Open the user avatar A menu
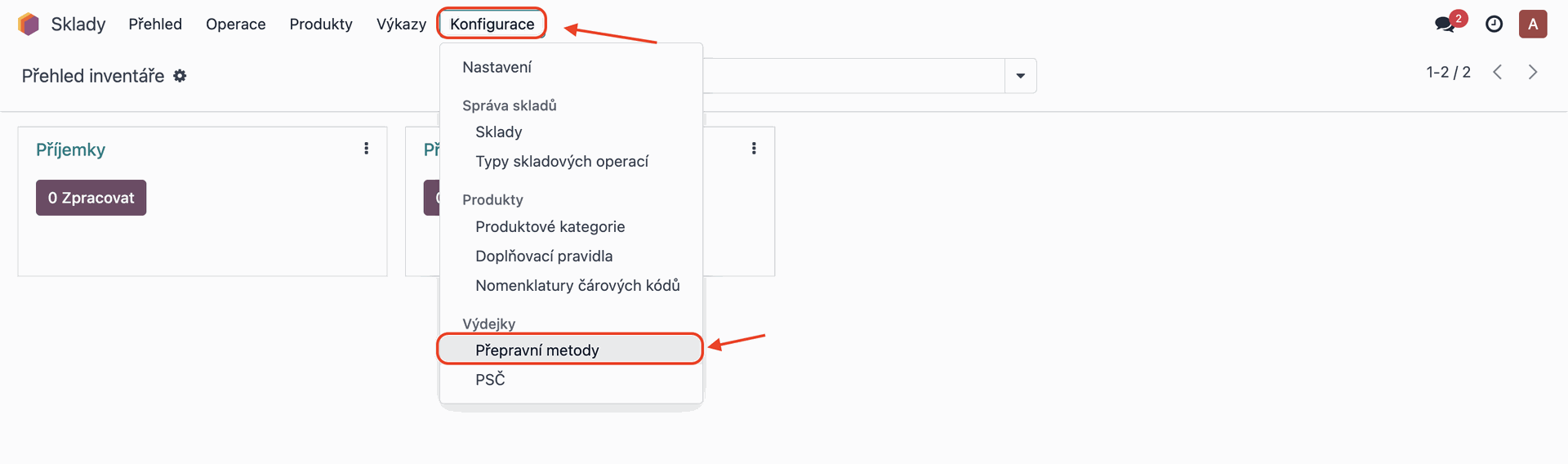This screenshot has height=464, width=1568. 1533,24
